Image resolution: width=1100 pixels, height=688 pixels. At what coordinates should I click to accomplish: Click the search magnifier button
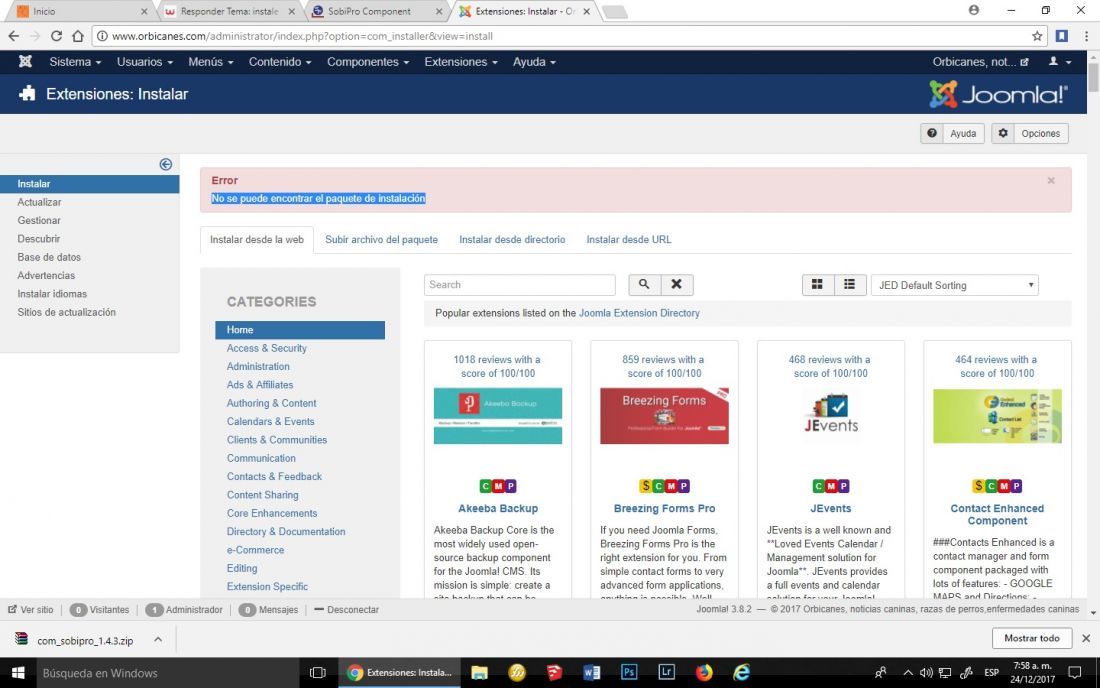[644, 284]
